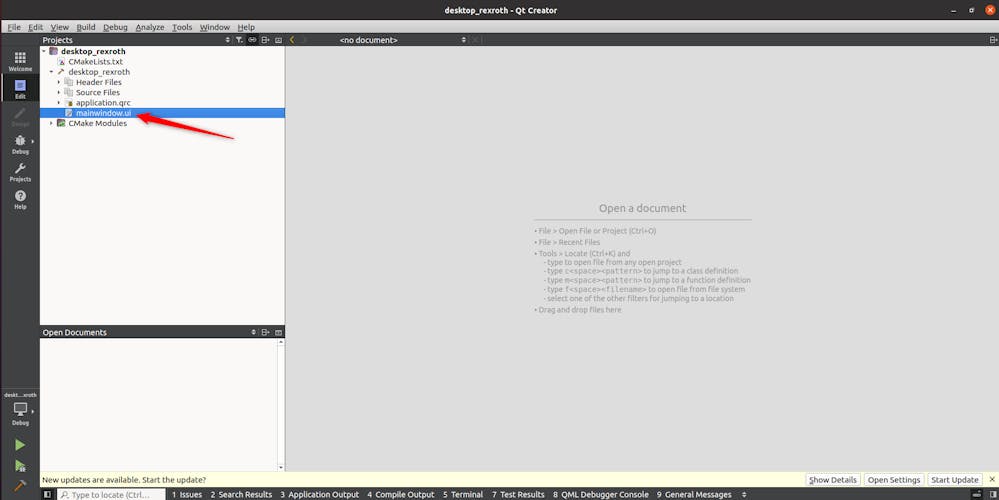Click the progress details toggle near bottom right

pos(977,494)
